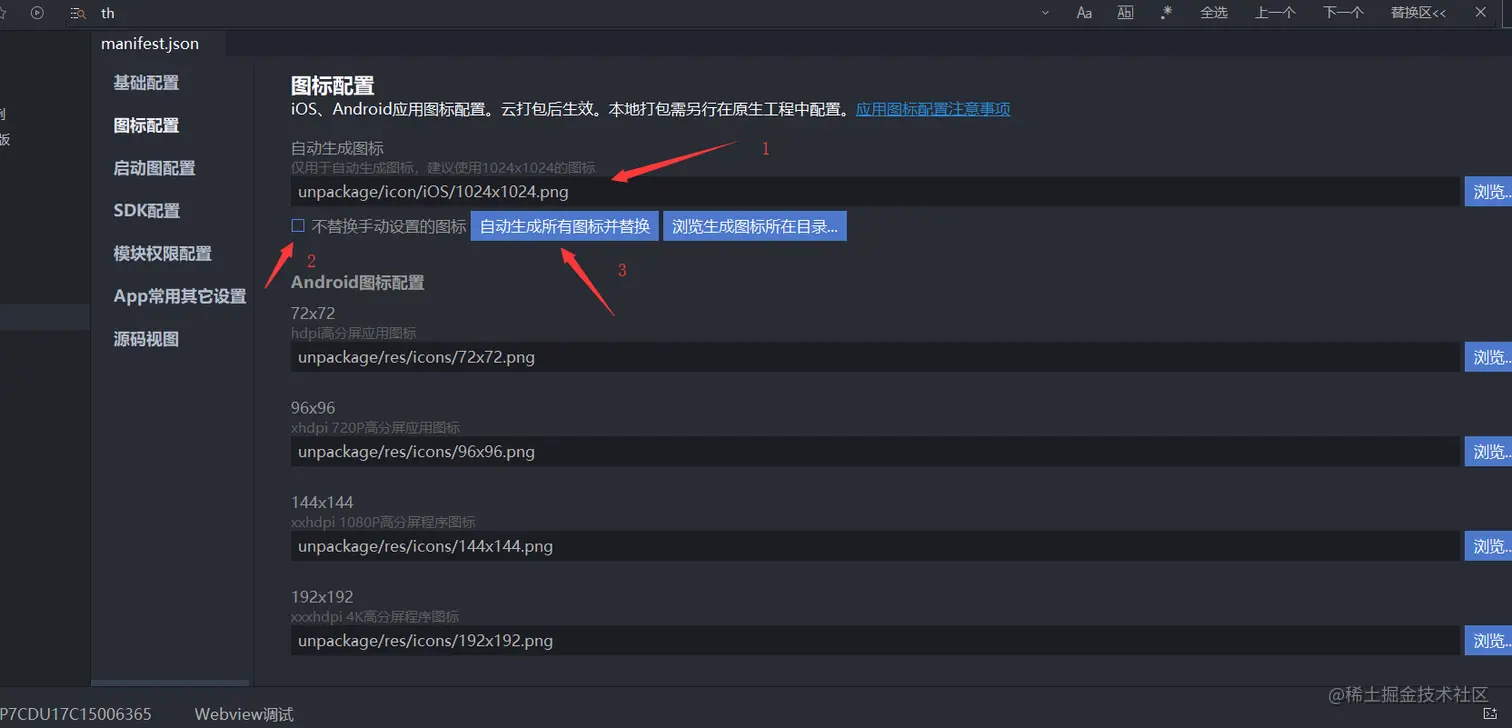Click 自动生成所有图标并替换 button
This screenshot has height=728, width=1512.
point(565,226)
